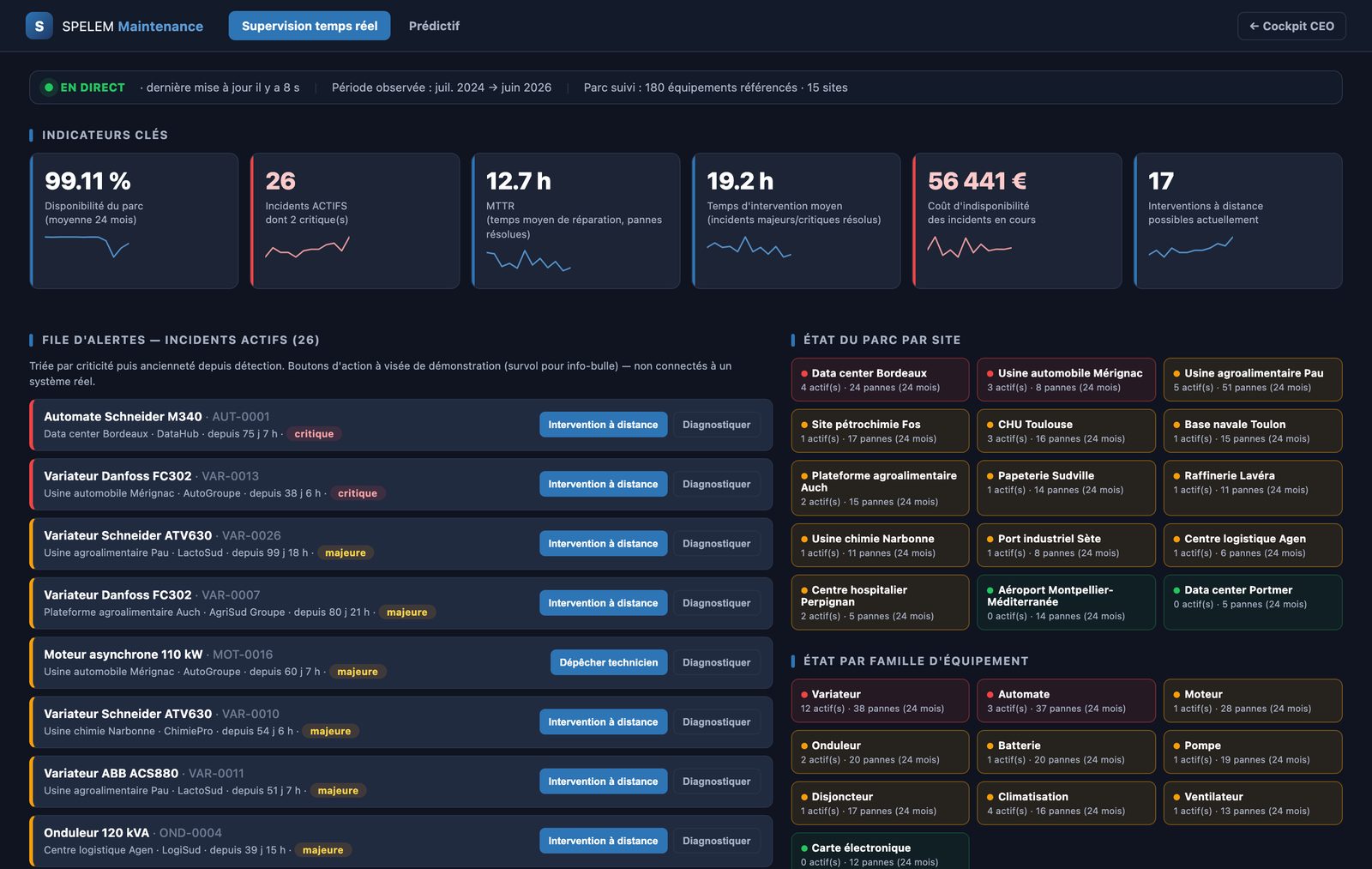Open the Aéroport Montpellier-Méditerranée site tile
Image resolution: width=1372 pixels, height=869 pixels.
point(1066,602)
